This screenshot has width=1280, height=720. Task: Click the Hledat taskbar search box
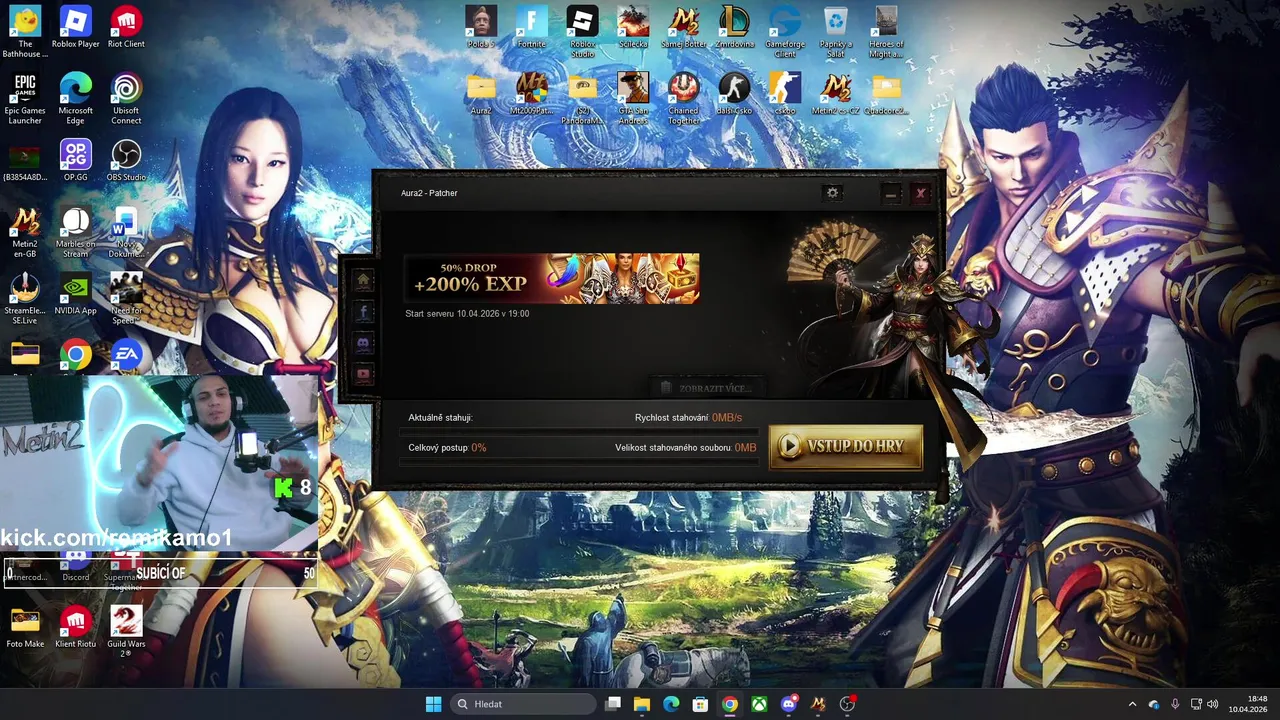[523, 704]
